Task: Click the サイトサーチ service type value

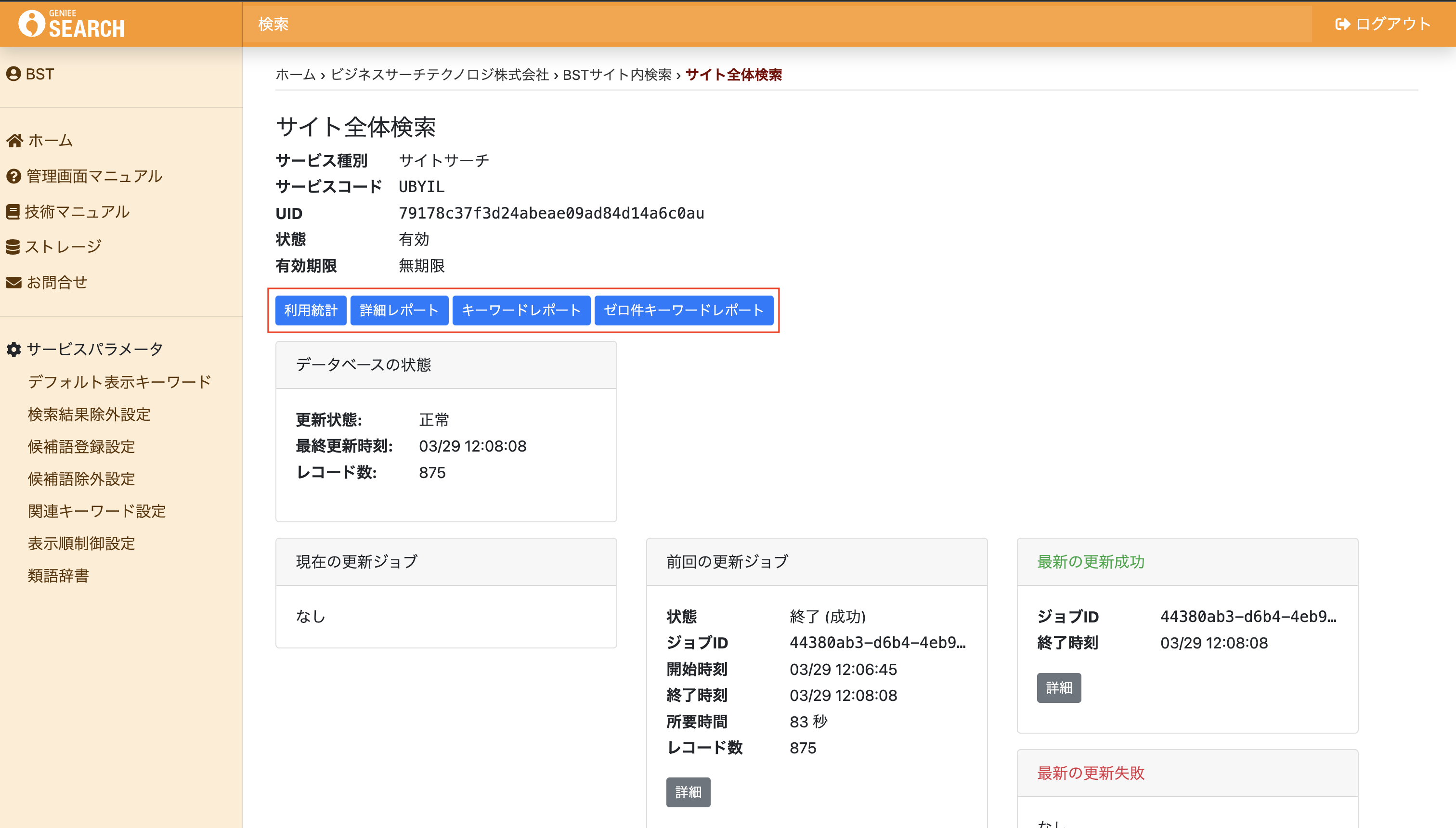Action: click(443, 160)
